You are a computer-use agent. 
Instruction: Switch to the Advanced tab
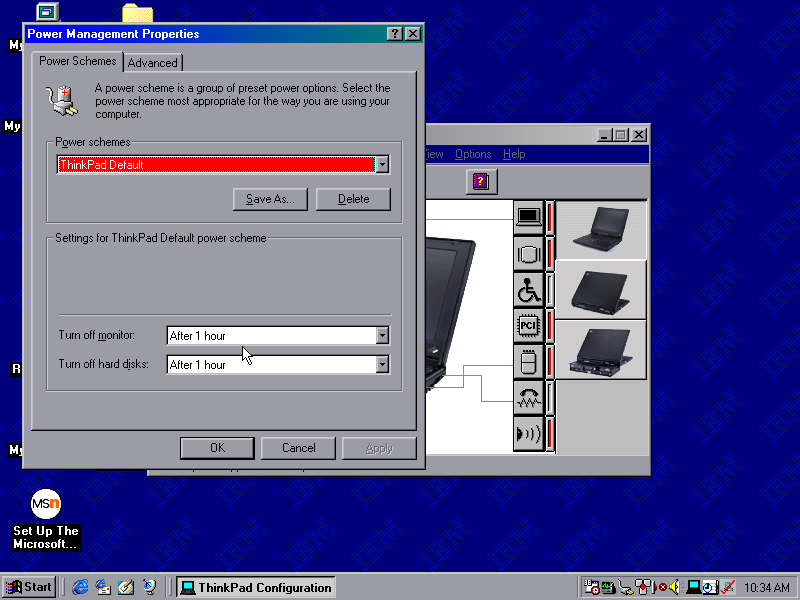(153, 62)
